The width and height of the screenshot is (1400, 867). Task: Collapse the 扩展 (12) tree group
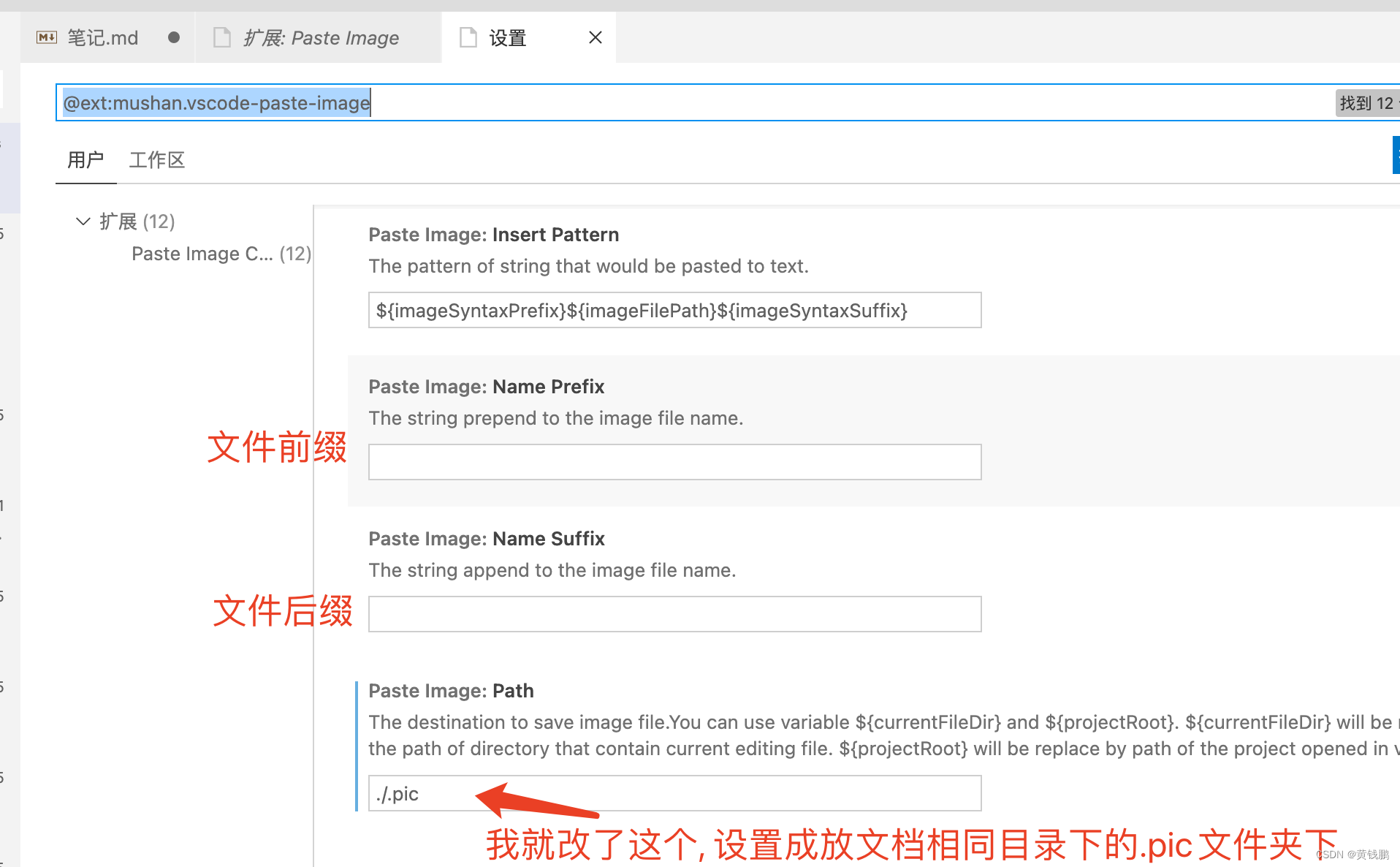coord(83,221)
